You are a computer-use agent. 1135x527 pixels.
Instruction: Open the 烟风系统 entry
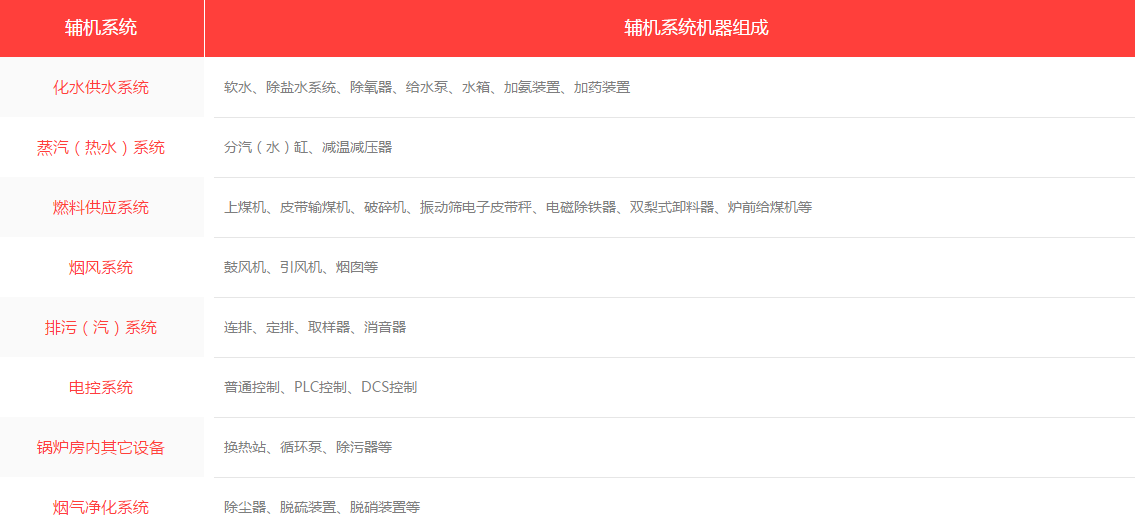(101, 267)
